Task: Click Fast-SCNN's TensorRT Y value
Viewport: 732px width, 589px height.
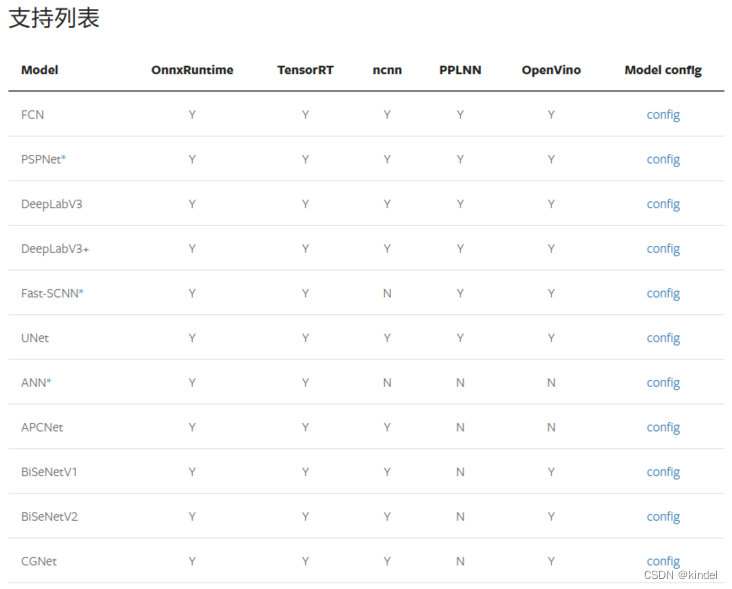Action: (x=305, y=294)
